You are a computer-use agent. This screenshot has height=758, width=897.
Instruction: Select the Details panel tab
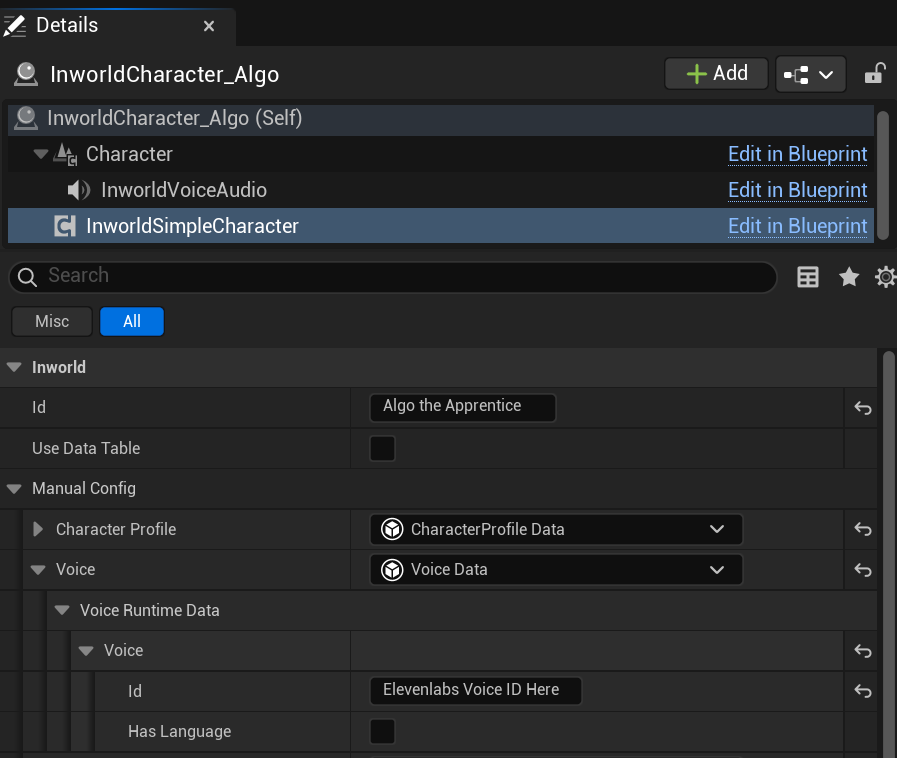[68, 25]
